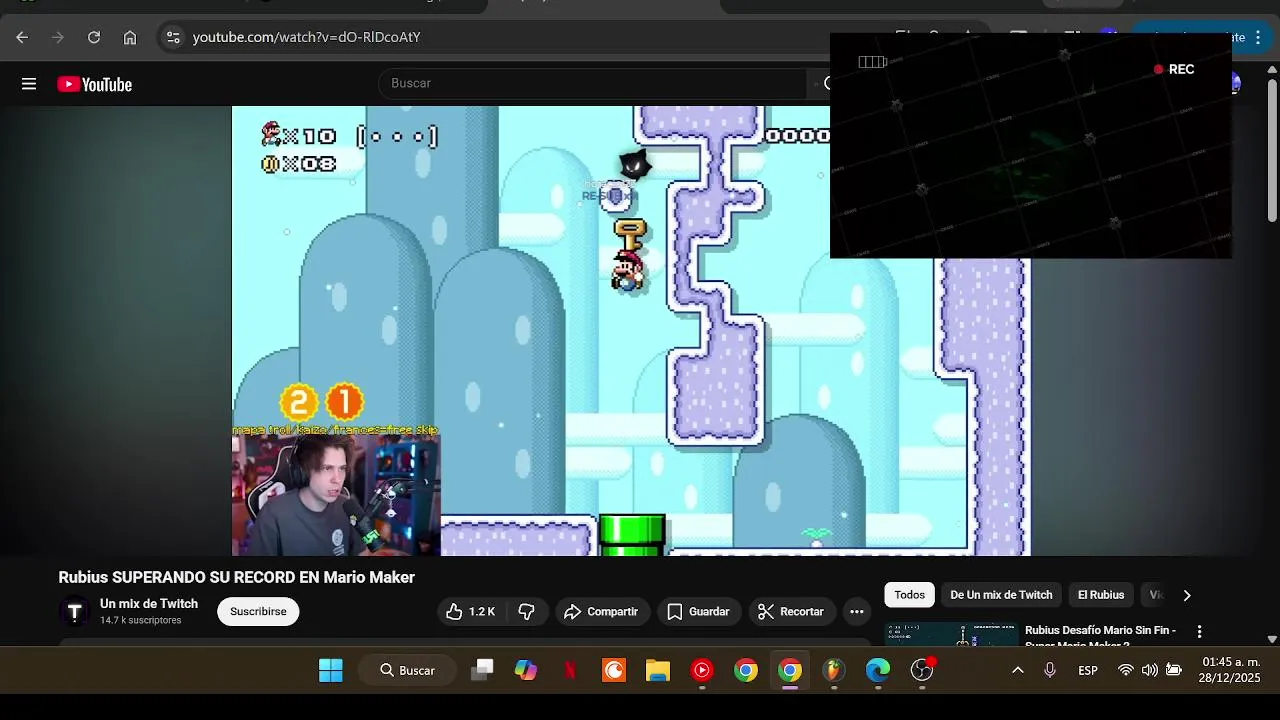Reload the page with the refresh icon

(94, 37)
